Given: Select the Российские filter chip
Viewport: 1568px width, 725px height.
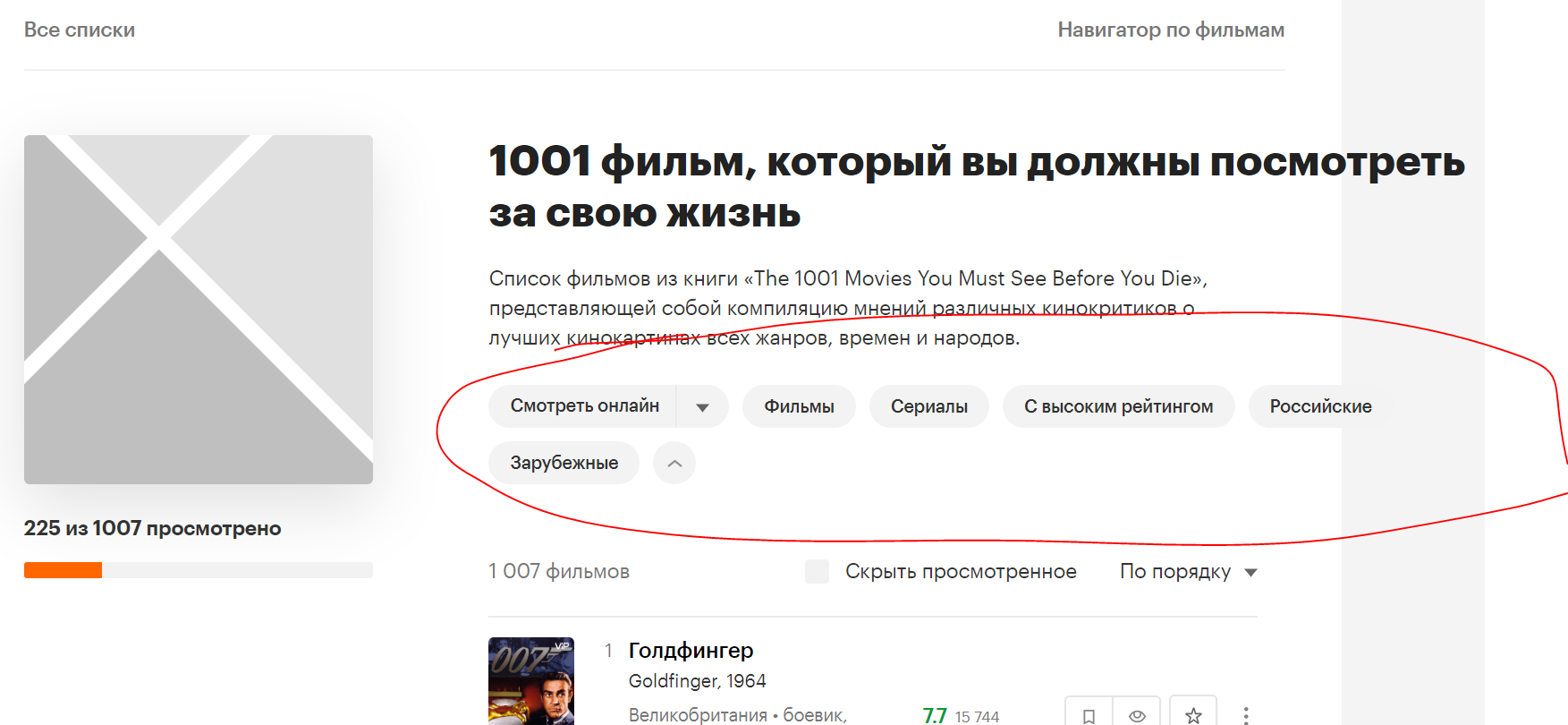Looking at the screenshot, I should coord(1320,406).
